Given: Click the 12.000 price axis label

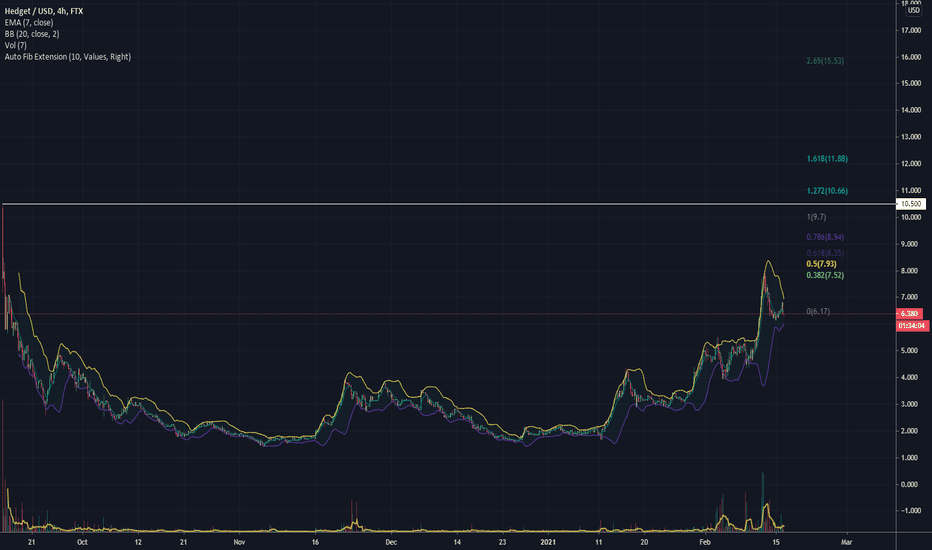Looking at the screenshot, I should 911,164.
